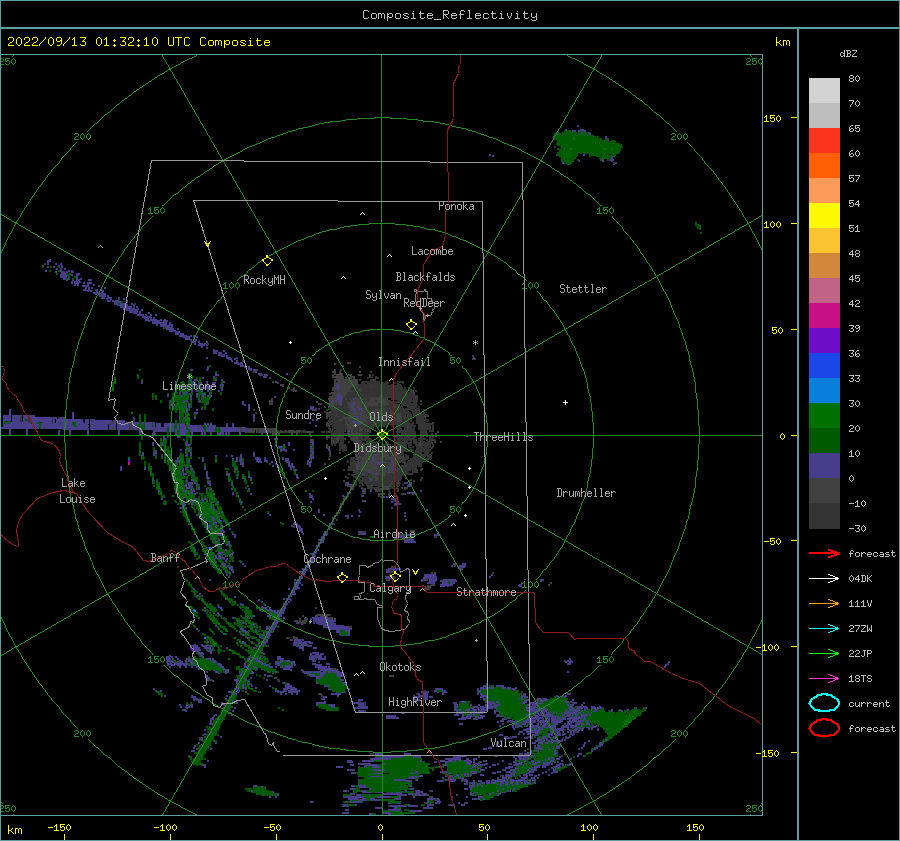Click the red 65-60 dBZ color swatch
Screen dimensions: 900x841
point(824,141)
